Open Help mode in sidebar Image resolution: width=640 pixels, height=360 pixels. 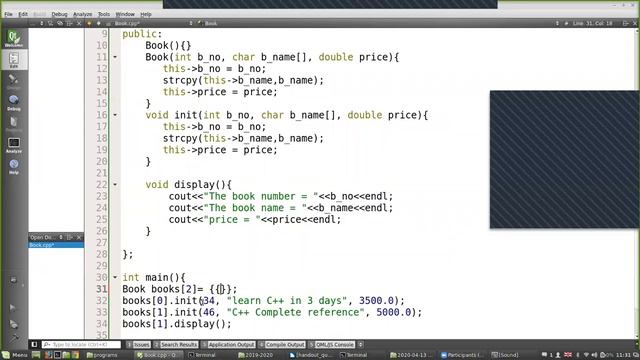tap(13, 166)
